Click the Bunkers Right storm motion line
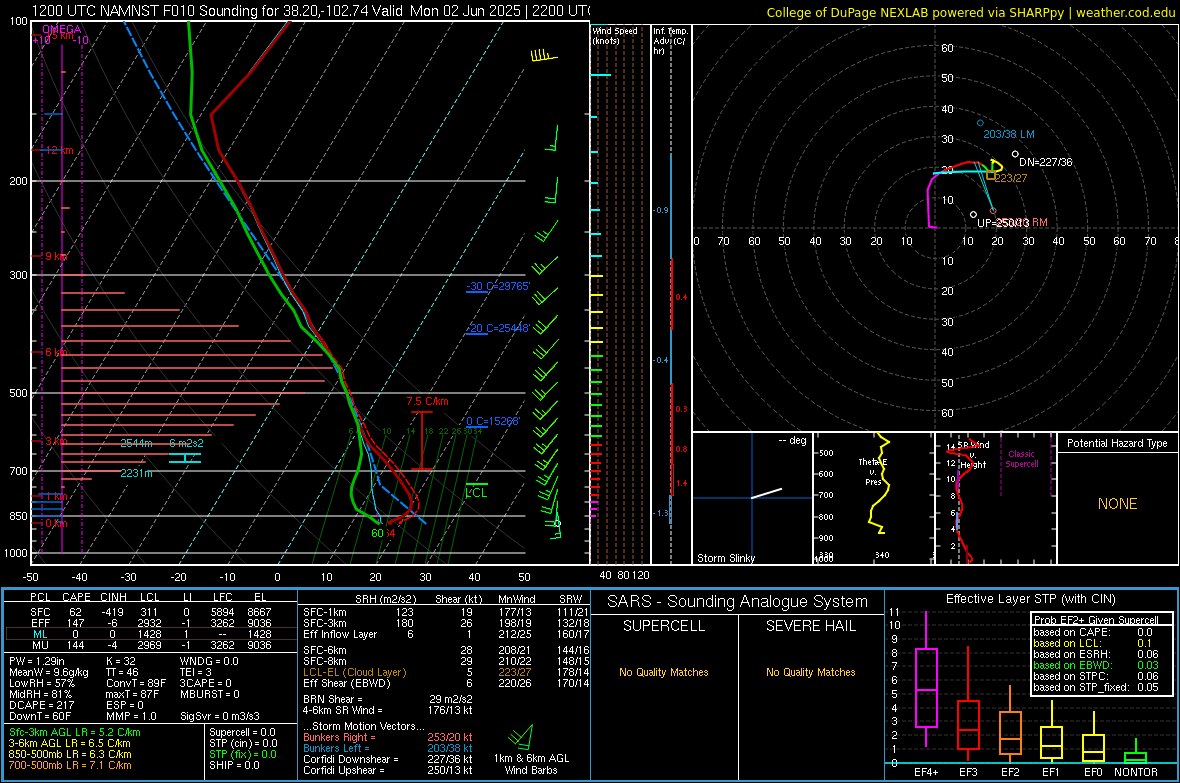 [388, 737]
